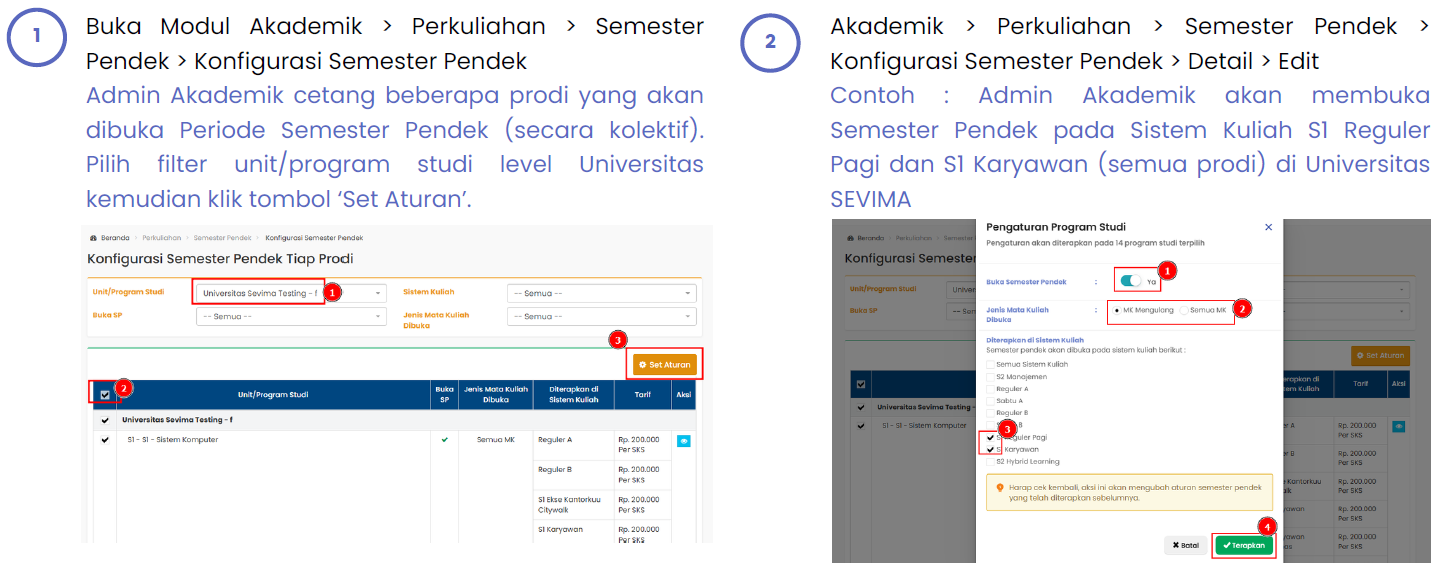
Task: Open the Buka SP filter dropdown
Action: click(x=290, y=316)
